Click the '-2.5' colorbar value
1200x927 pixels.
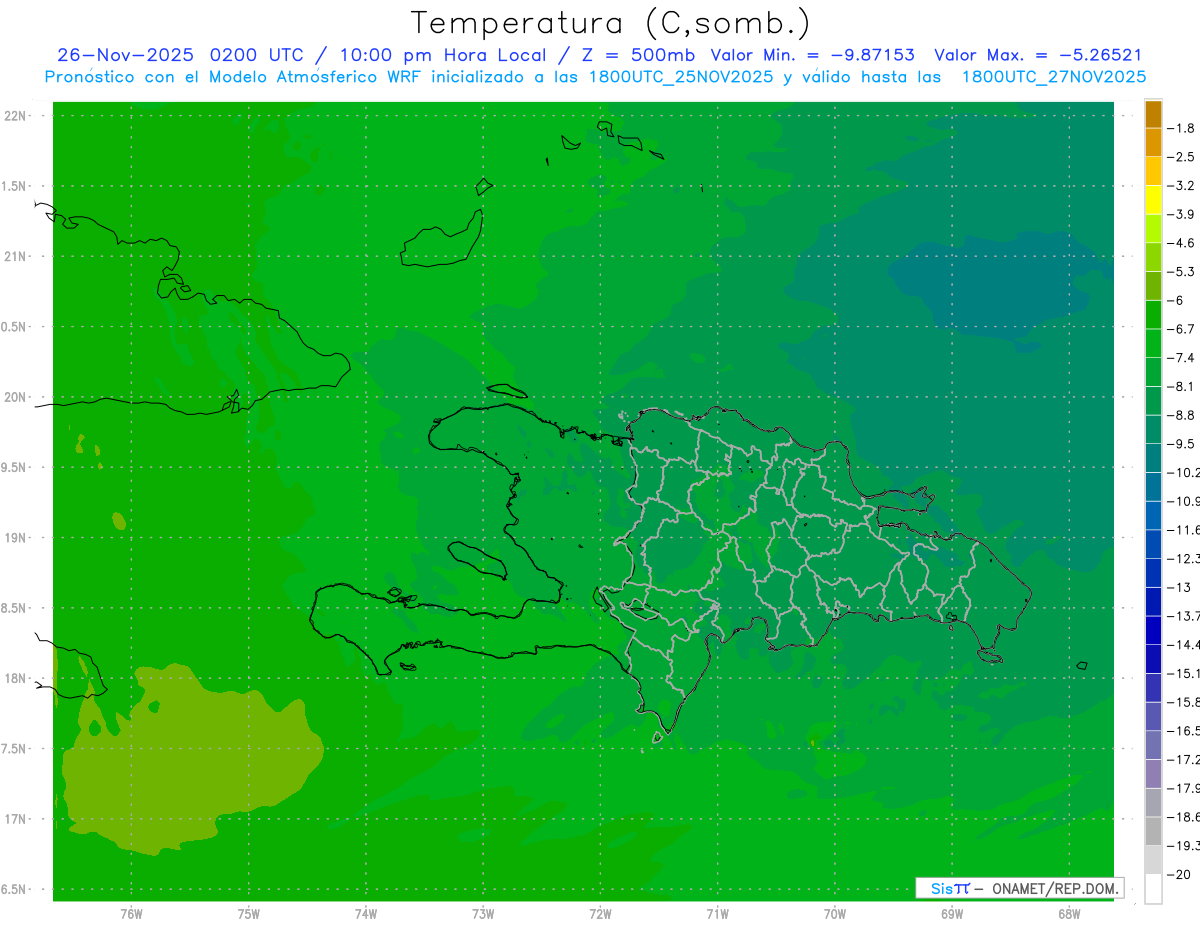1180,157
